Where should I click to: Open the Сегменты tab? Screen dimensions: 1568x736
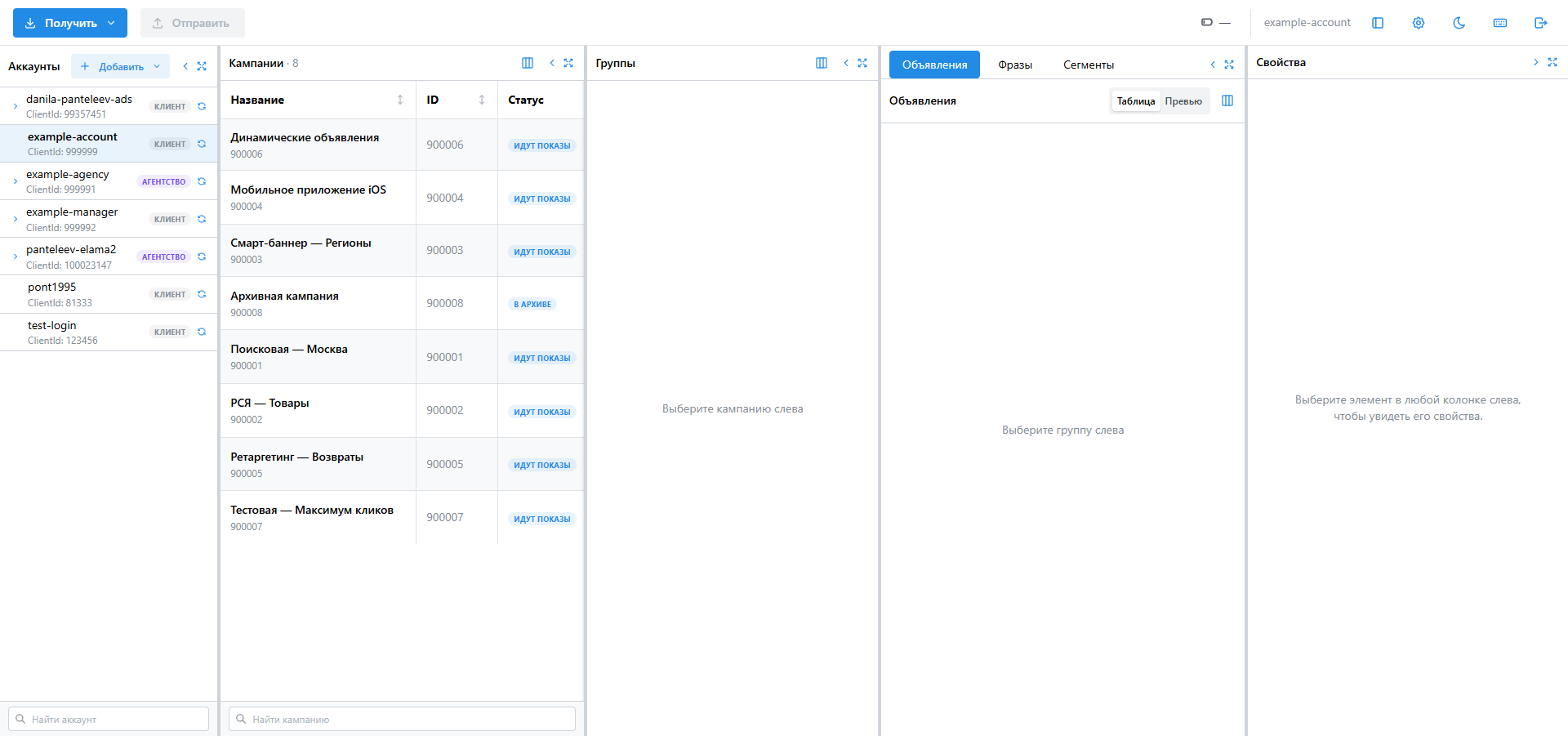tap(1089, 65)
